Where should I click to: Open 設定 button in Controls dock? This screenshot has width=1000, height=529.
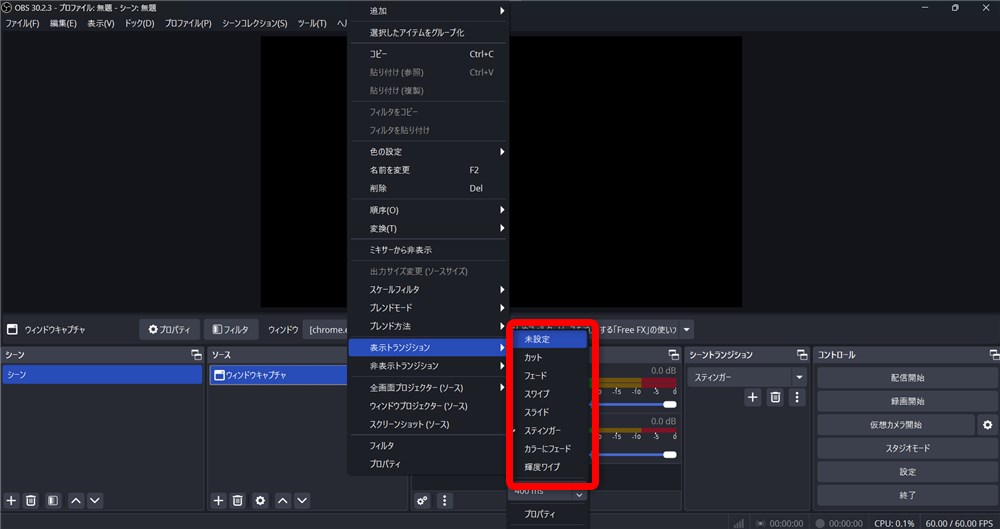click(907, 472)
